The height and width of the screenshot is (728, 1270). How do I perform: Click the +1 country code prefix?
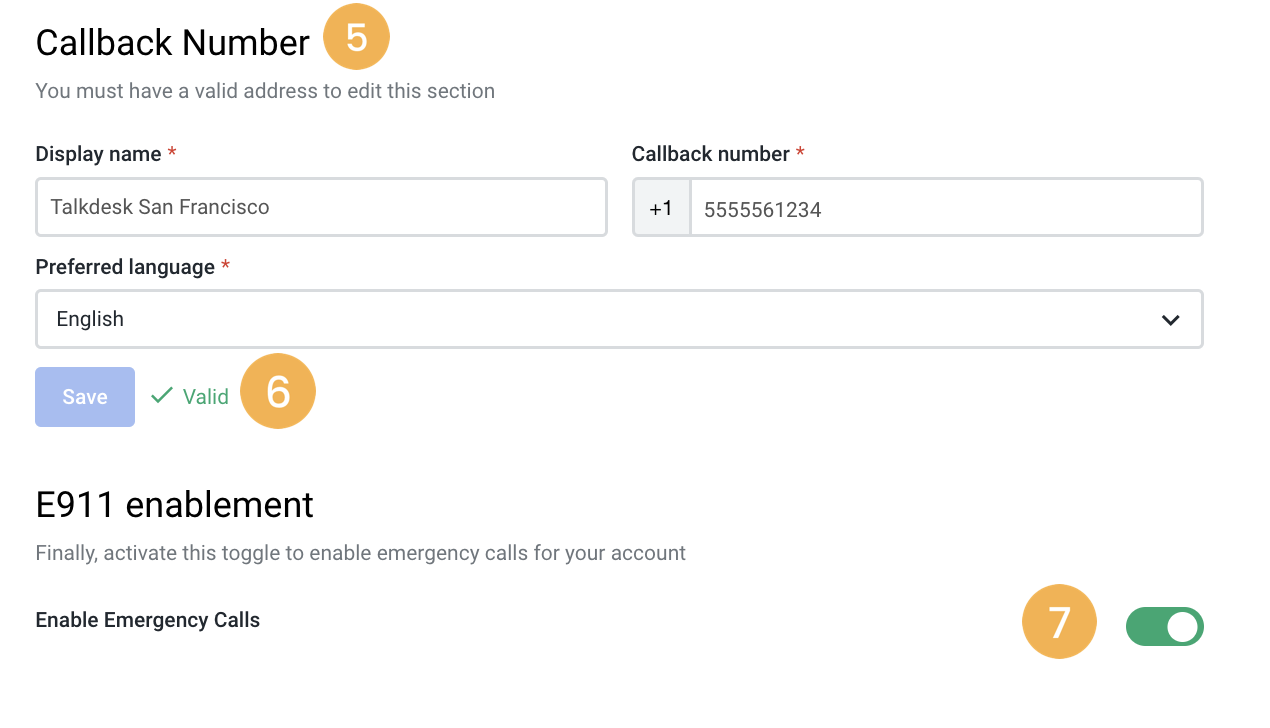(x=661, y=208)
